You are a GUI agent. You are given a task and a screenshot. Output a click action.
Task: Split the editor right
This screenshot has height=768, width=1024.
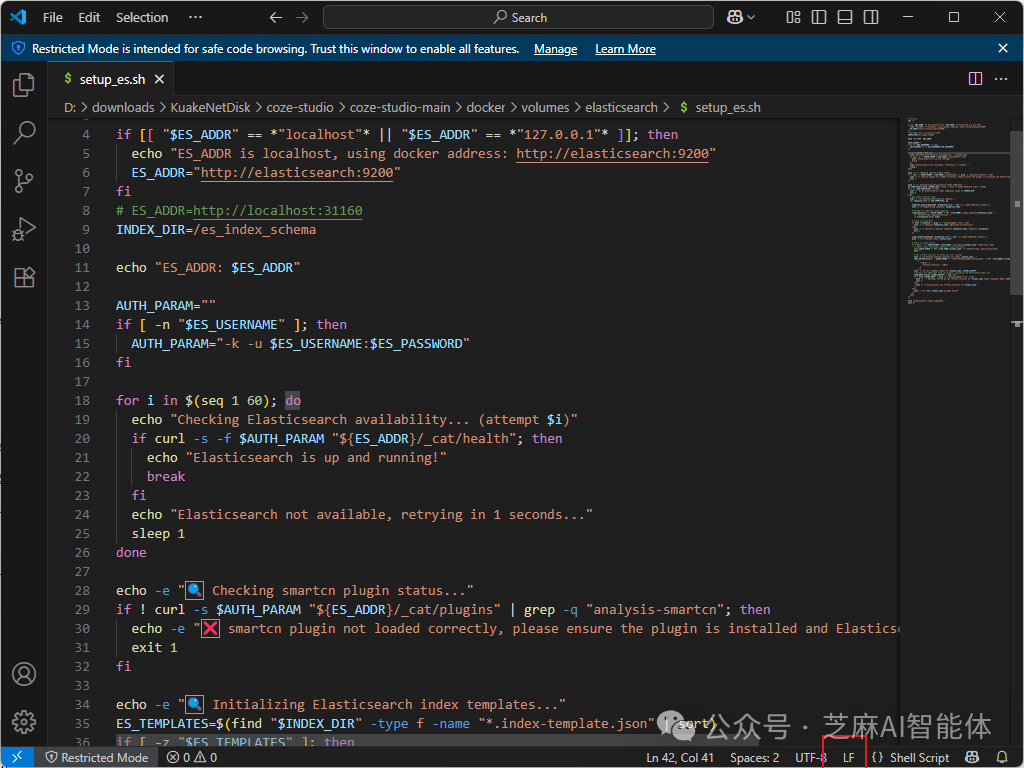pyautogui.click(x=975, y=79)
